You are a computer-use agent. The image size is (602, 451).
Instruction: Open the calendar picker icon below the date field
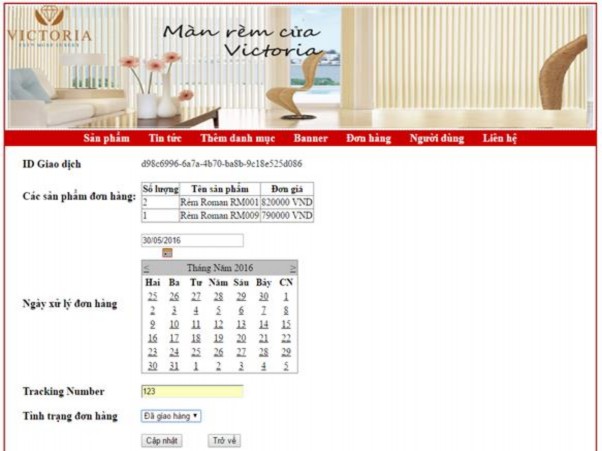pyautogui.click(x=167, y=253)
